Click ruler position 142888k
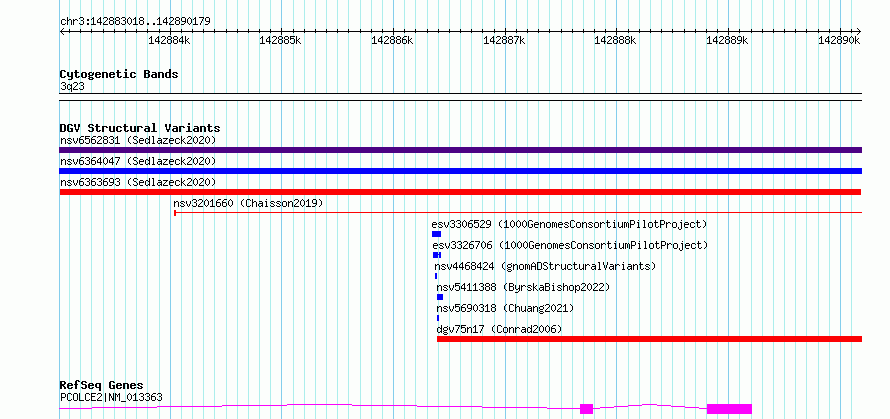The width and height of the screenshot is (890, 419). click(x=615, y=40)
